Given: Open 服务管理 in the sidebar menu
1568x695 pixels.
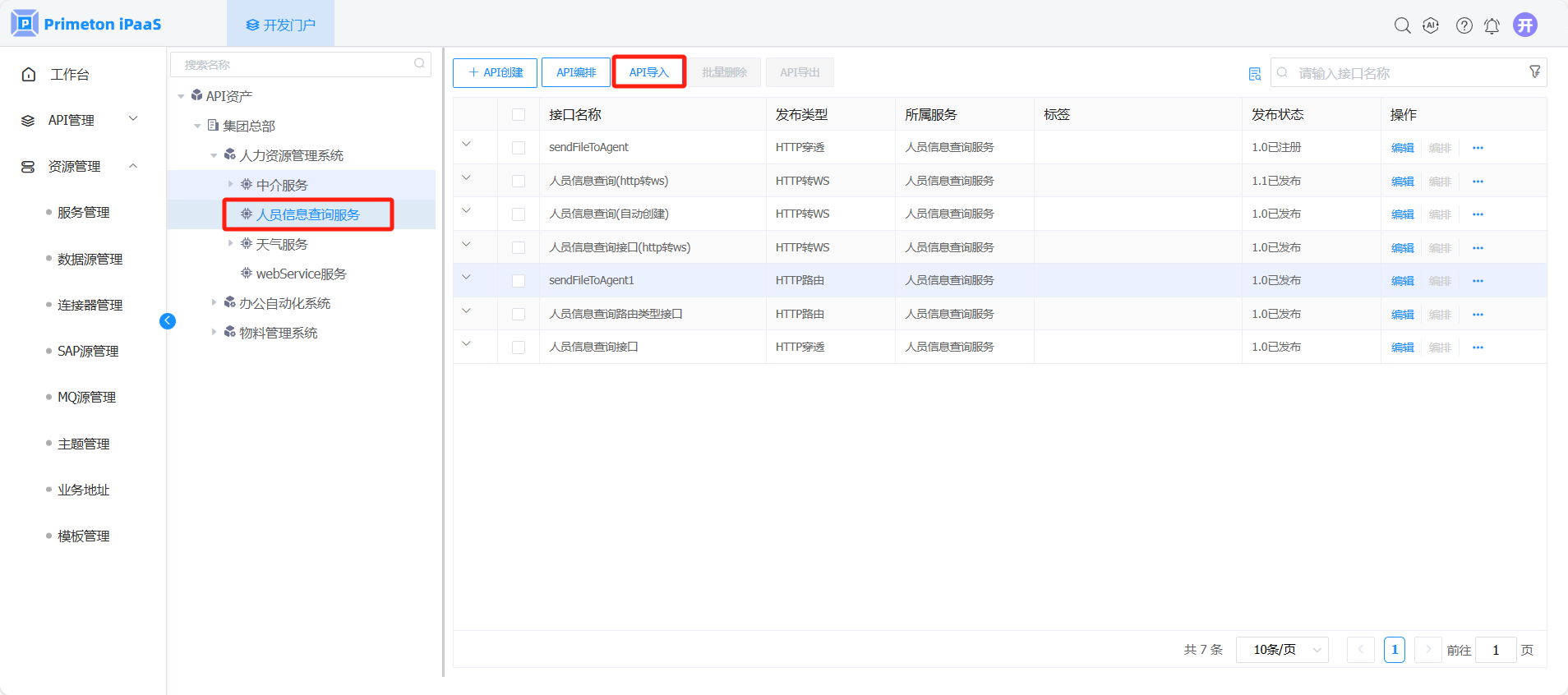Looking at the screenshot, I should click(83, 213).
